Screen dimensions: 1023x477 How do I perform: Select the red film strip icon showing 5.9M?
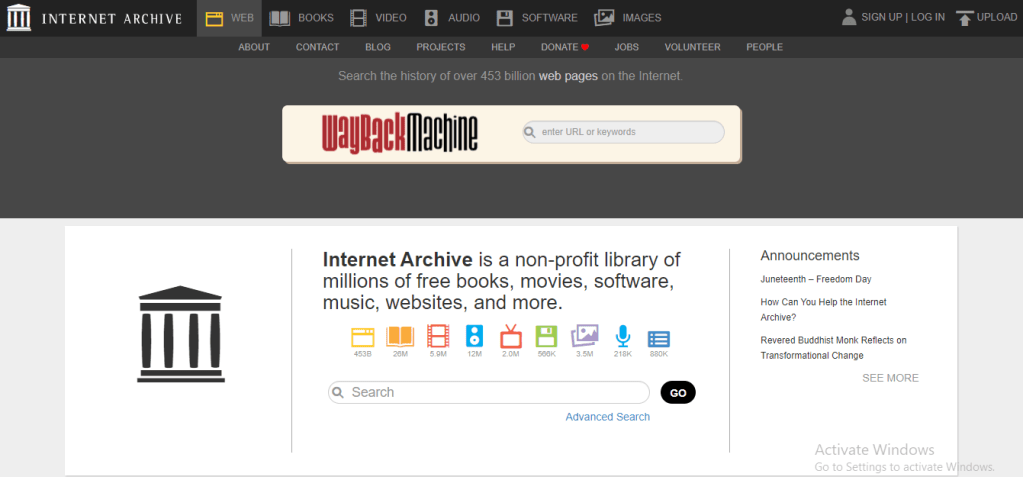(438, 336)
